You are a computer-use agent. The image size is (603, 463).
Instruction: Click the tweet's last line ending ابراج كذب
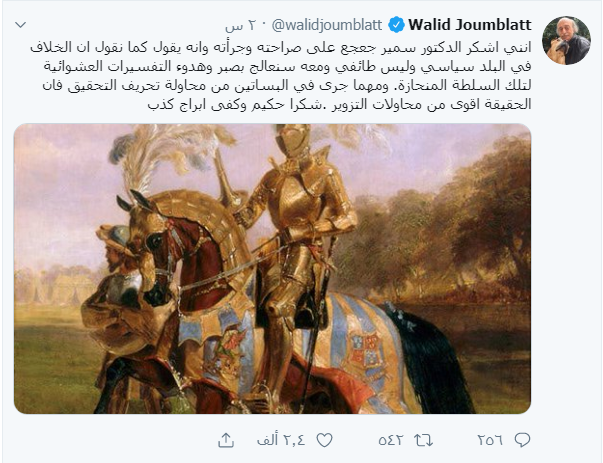[340, 104]
